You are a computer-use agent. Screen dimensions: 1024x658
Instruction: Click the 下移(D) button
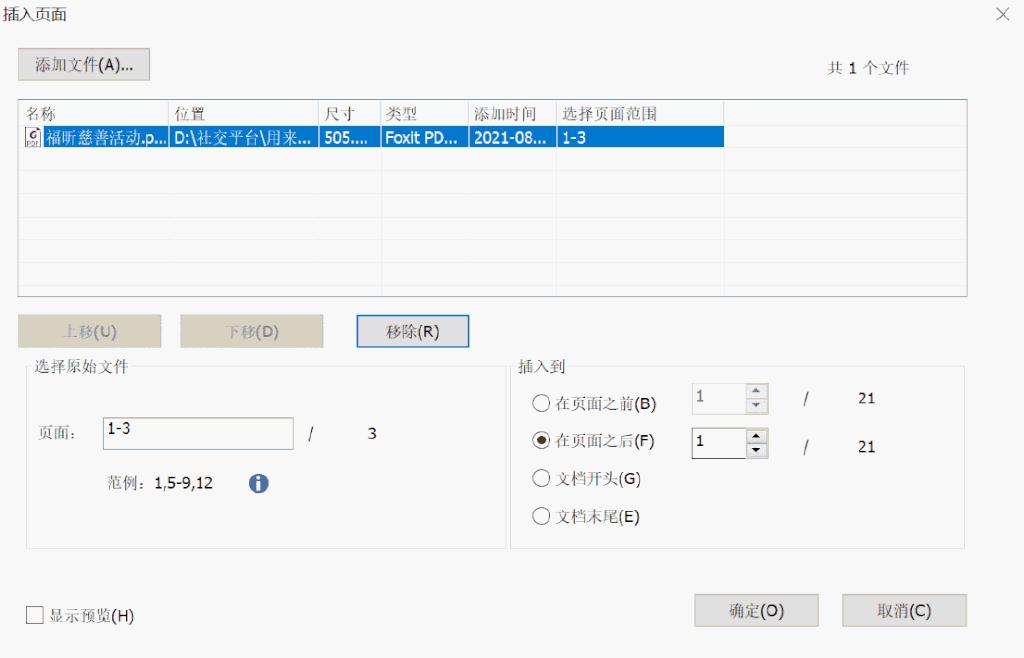[x=251, y=330]
